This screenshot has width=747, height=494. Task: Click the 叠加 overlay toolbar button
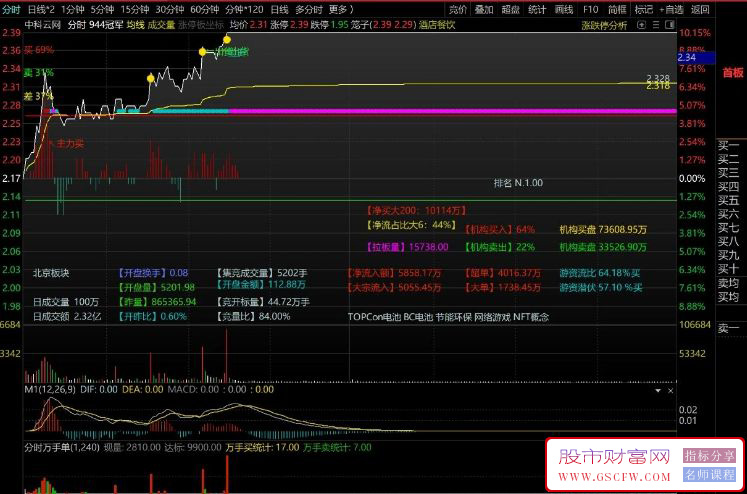click(484, 10)
